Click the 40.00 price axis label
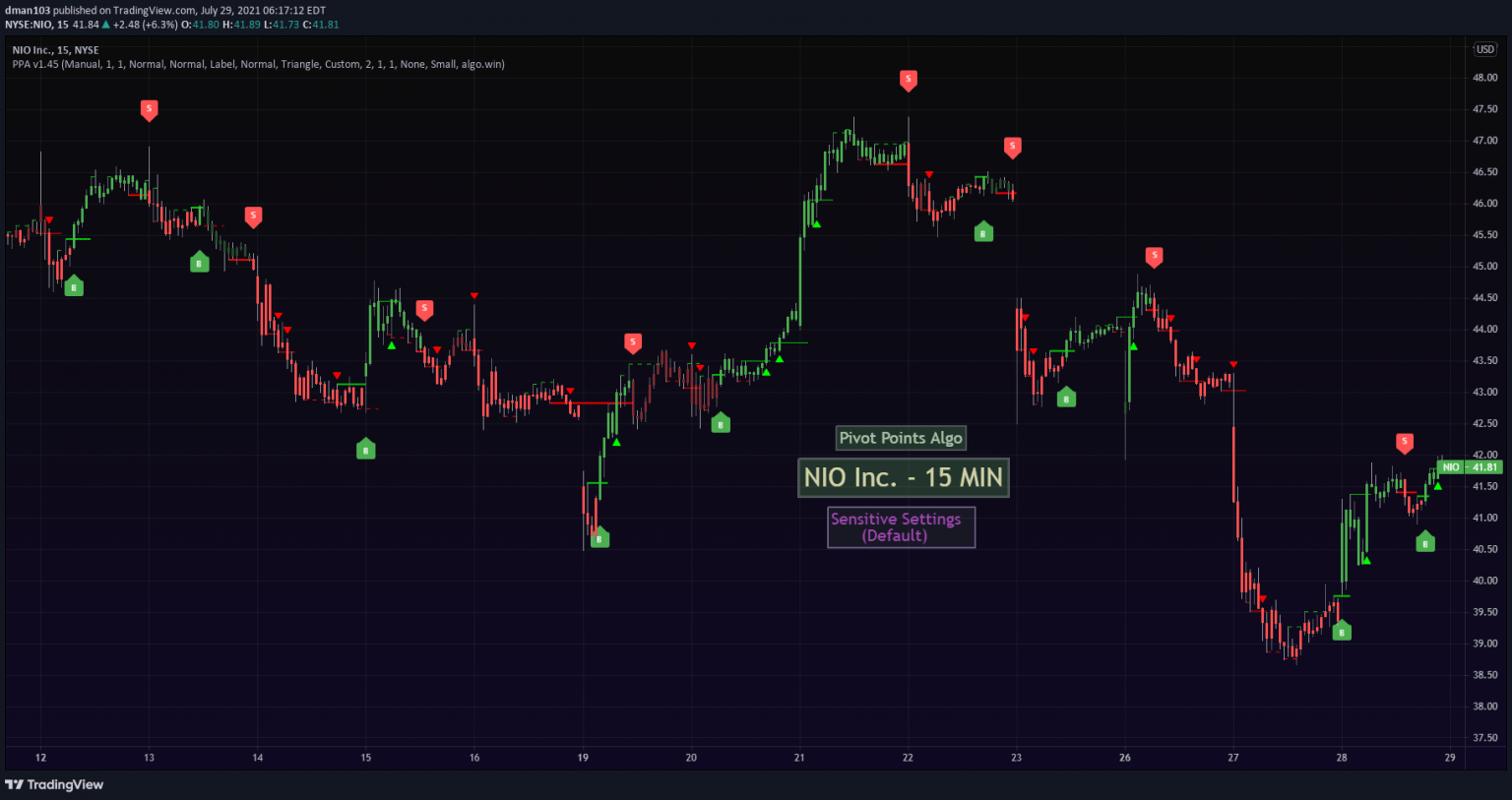The width and height of the screenshot is (1512, 800). point(1484,581)
